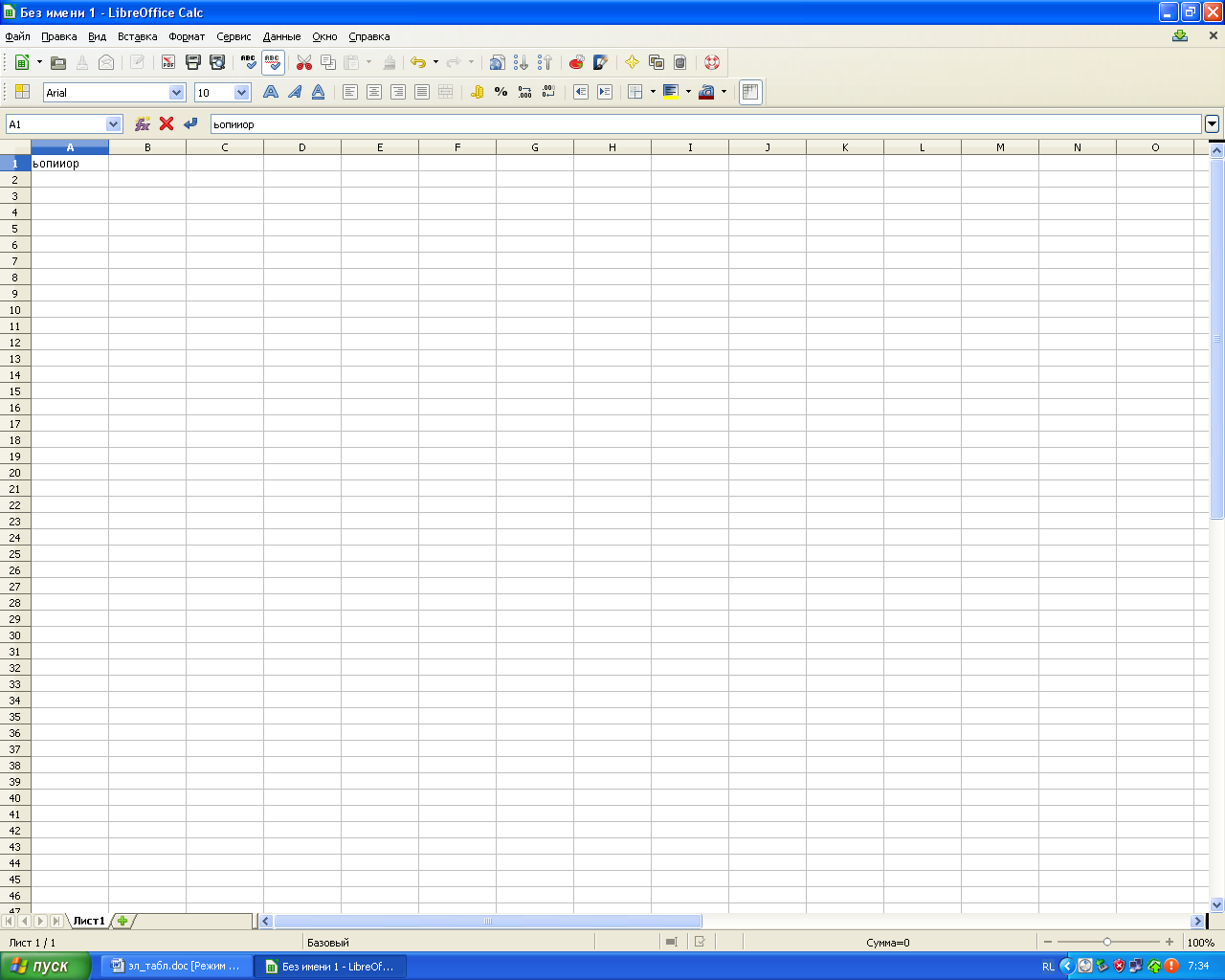1225x980 pixels.
Task: Switch to эл_табл.doc taskbar window
Action: click(177, 967)
